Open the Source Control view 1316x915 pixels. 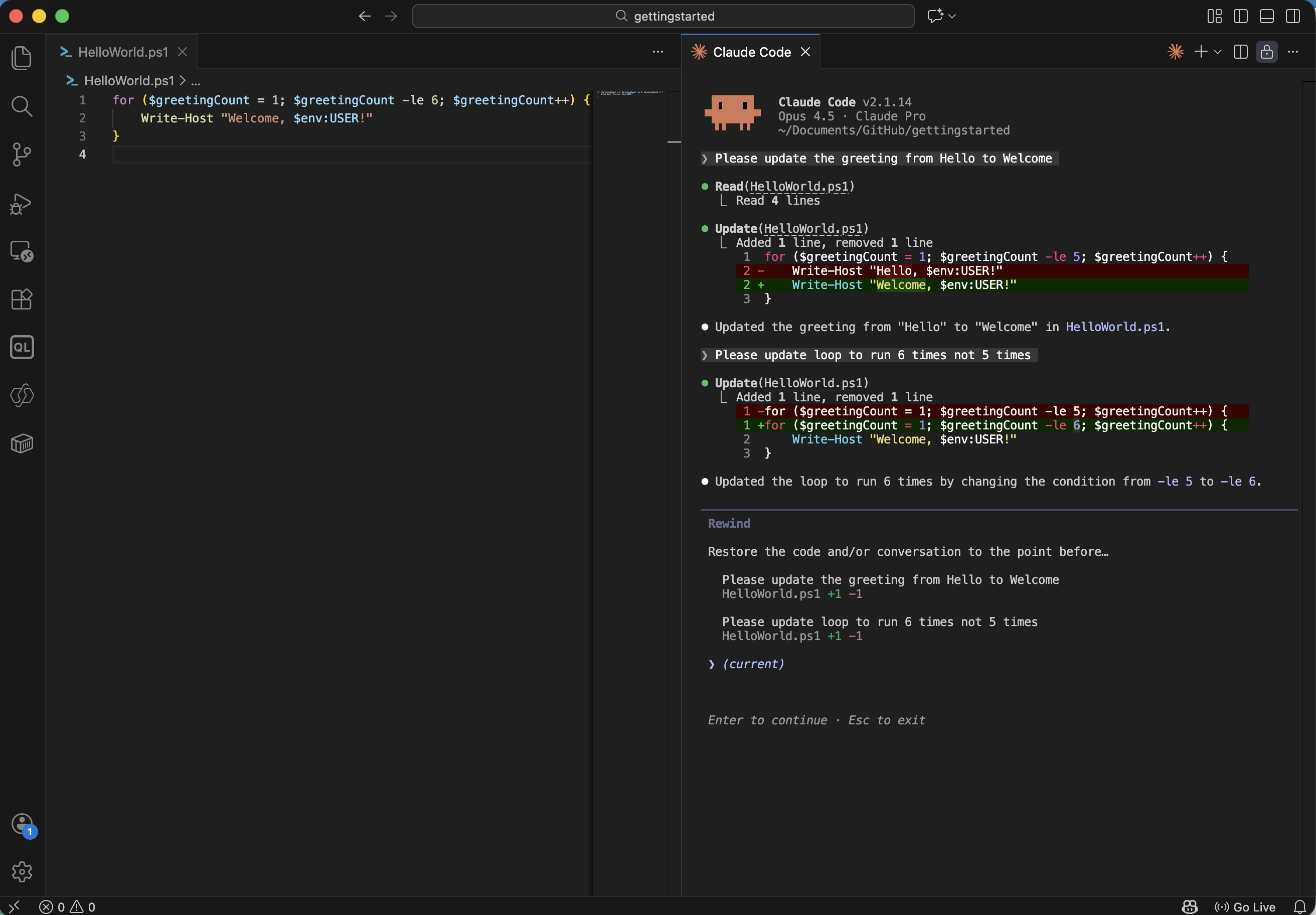point(22,154)
